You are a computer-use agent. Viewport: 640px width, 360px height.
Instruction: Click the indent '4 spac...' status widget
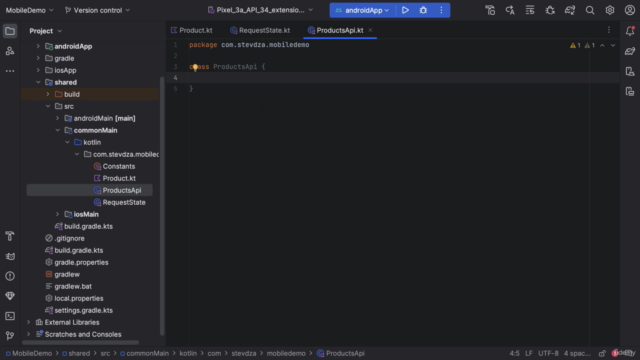pyautogui.click(x=577, y=353)
